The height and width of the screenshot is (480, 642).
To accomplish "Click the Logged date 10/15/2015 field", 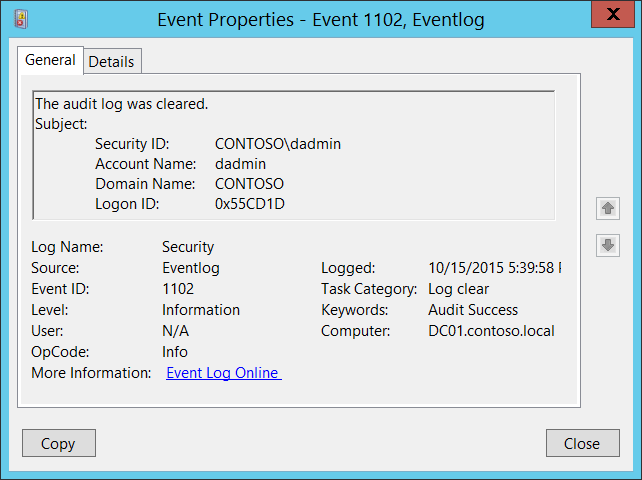I will 494,268.
